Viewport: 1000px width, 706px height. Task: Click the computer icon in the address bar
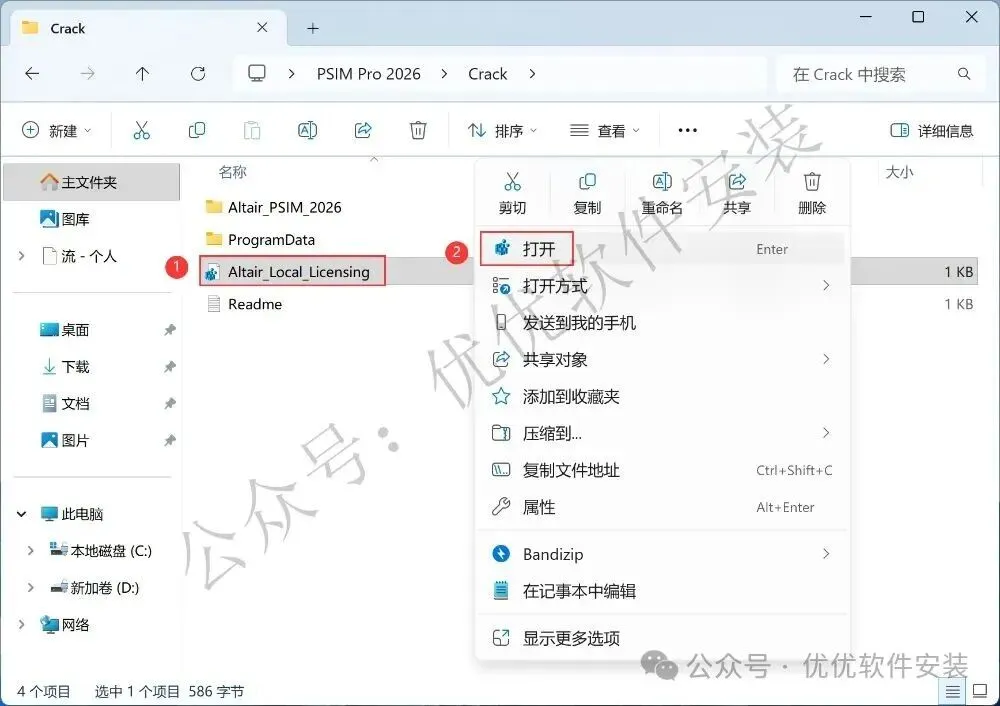click(257, 73)
